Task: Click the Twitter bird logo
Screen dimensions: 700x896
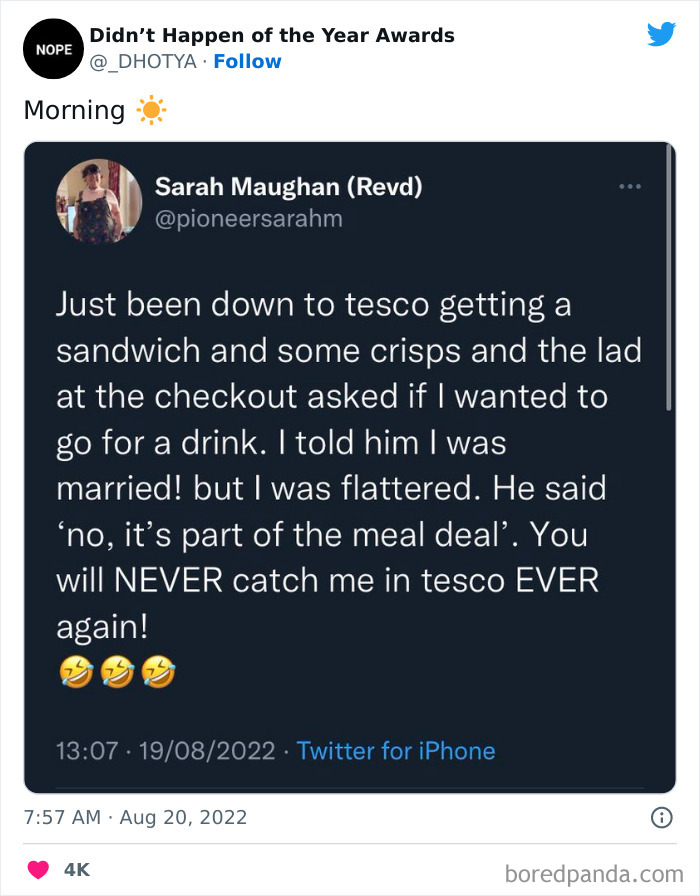Action: click(x=662, y=33)
